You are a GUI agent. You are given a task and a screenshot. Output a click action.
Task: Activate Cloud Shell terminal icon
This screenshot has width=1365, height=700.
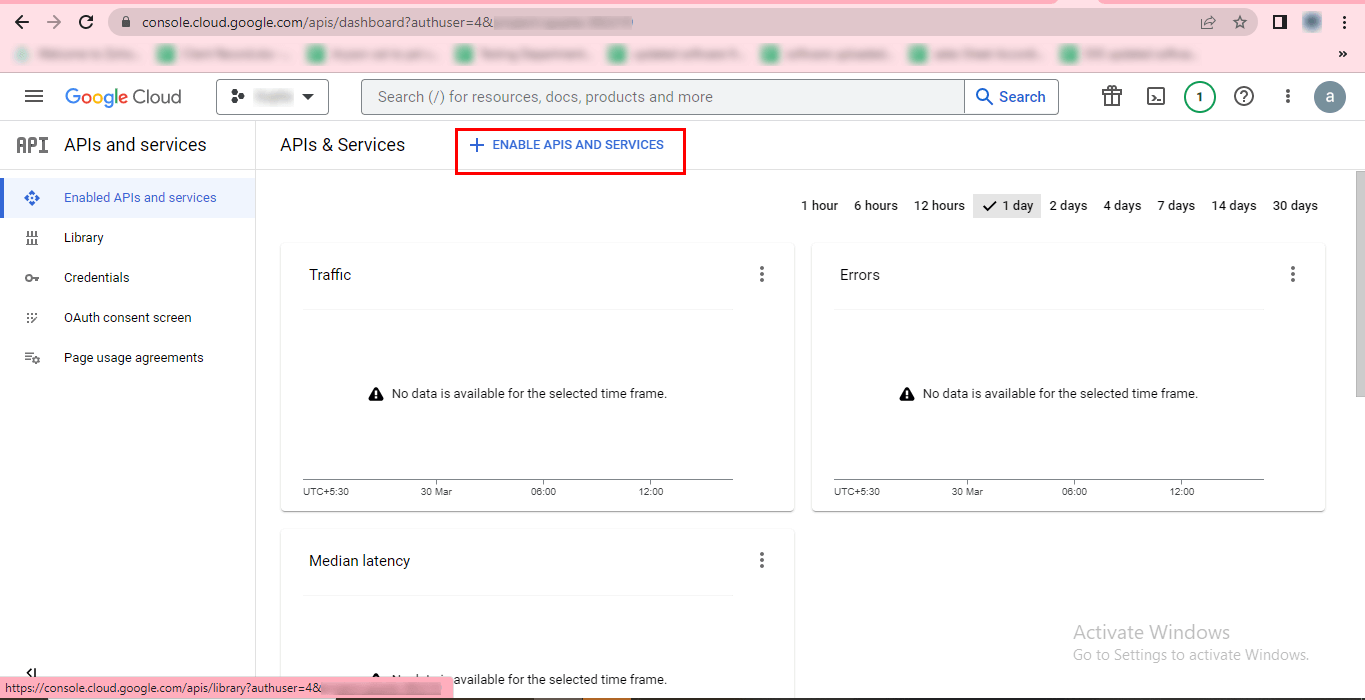pyautogui.click(x=1155, y=97)
